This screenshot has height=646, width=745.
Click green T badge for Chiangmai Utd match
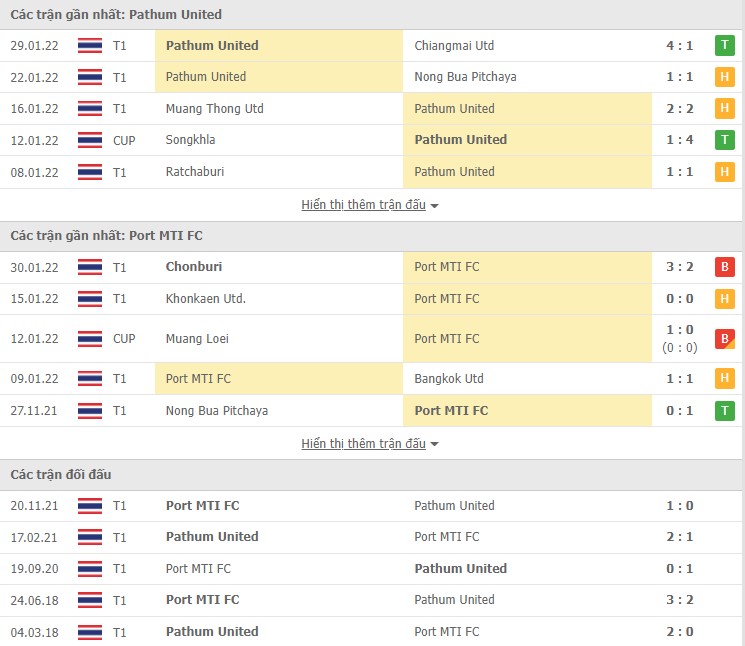click(x=724, y=45)
